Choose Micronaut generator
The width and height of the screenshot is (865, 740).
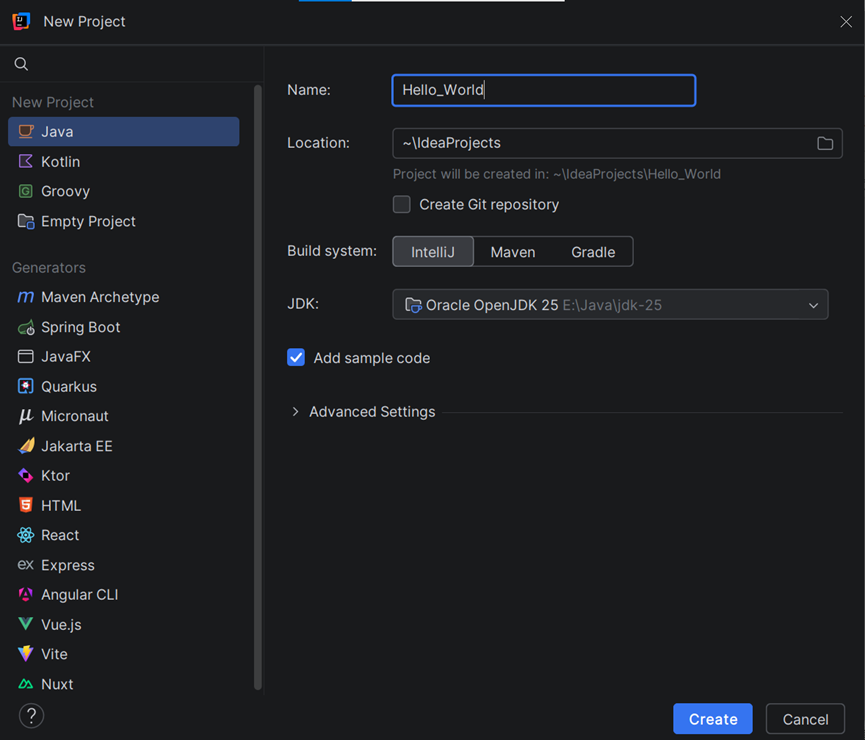124,416
